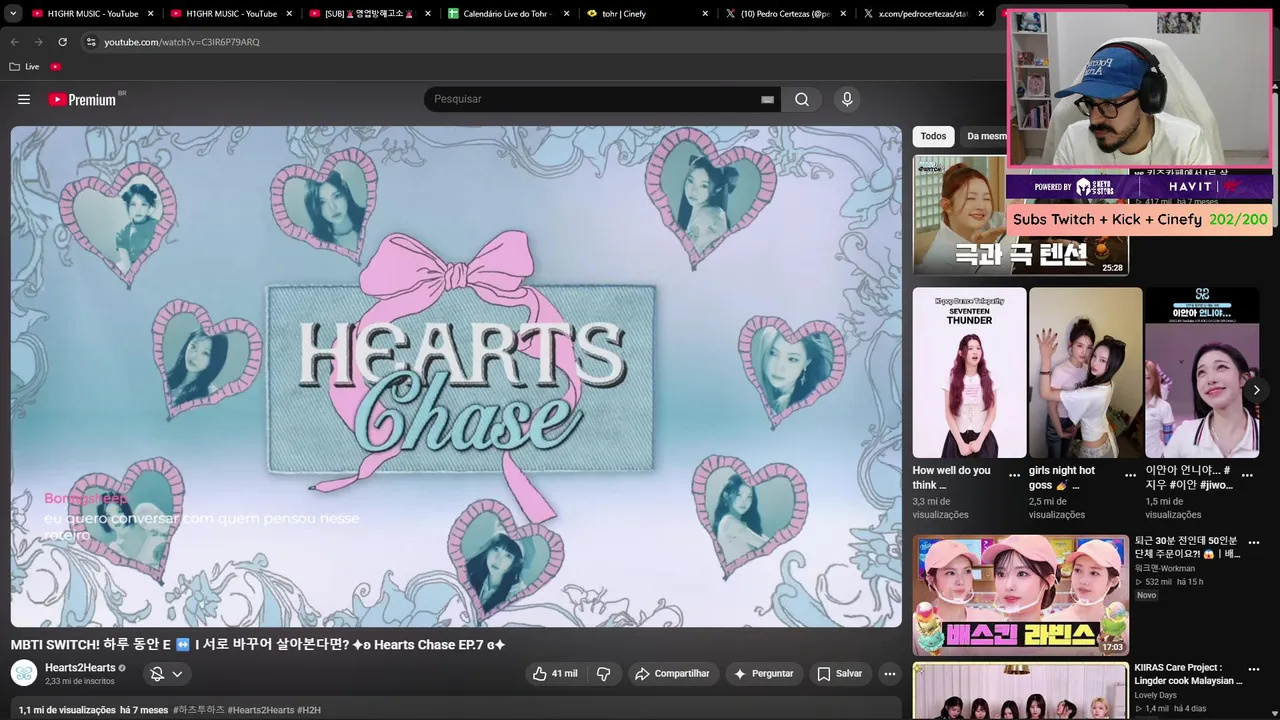Open the KIIRAS video thumbnail
Image resolution: width=1280 pixels, height=720 pixels.
pyautogui.click(x=1020, y=691)
